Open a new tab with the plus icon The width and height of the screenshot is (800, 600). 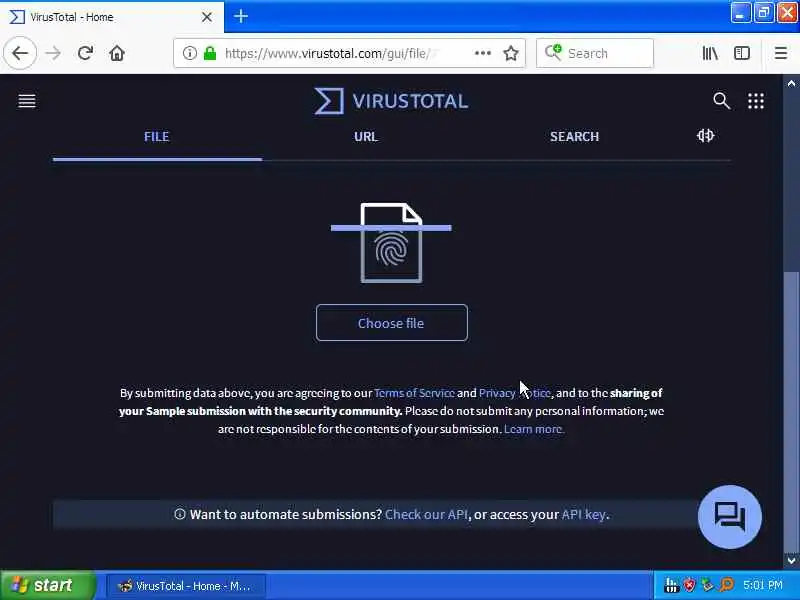[x=241, y=16]
